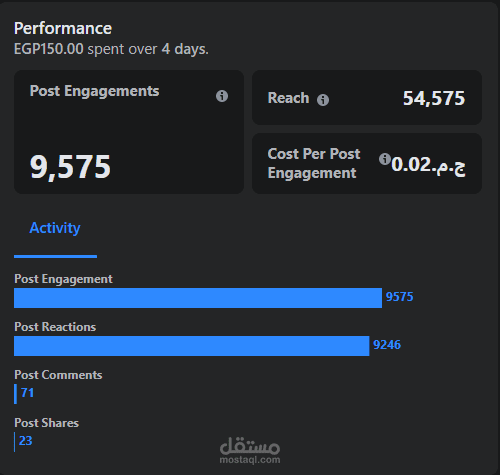Click the Post Reactions blue bar
500x475 pixels.
click(x=192, y=346)
